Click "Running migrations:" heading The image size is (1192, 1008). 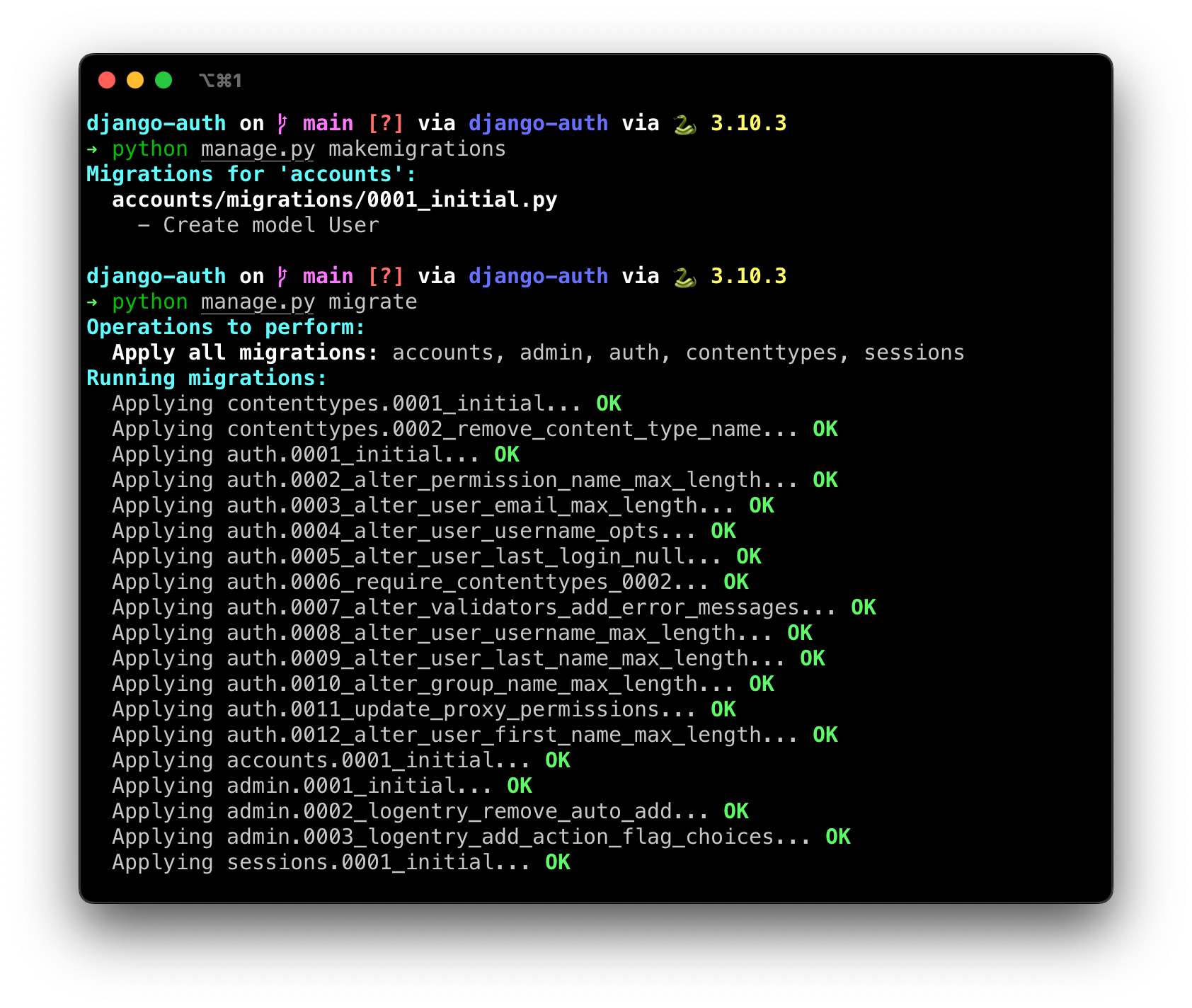(207, 379)
